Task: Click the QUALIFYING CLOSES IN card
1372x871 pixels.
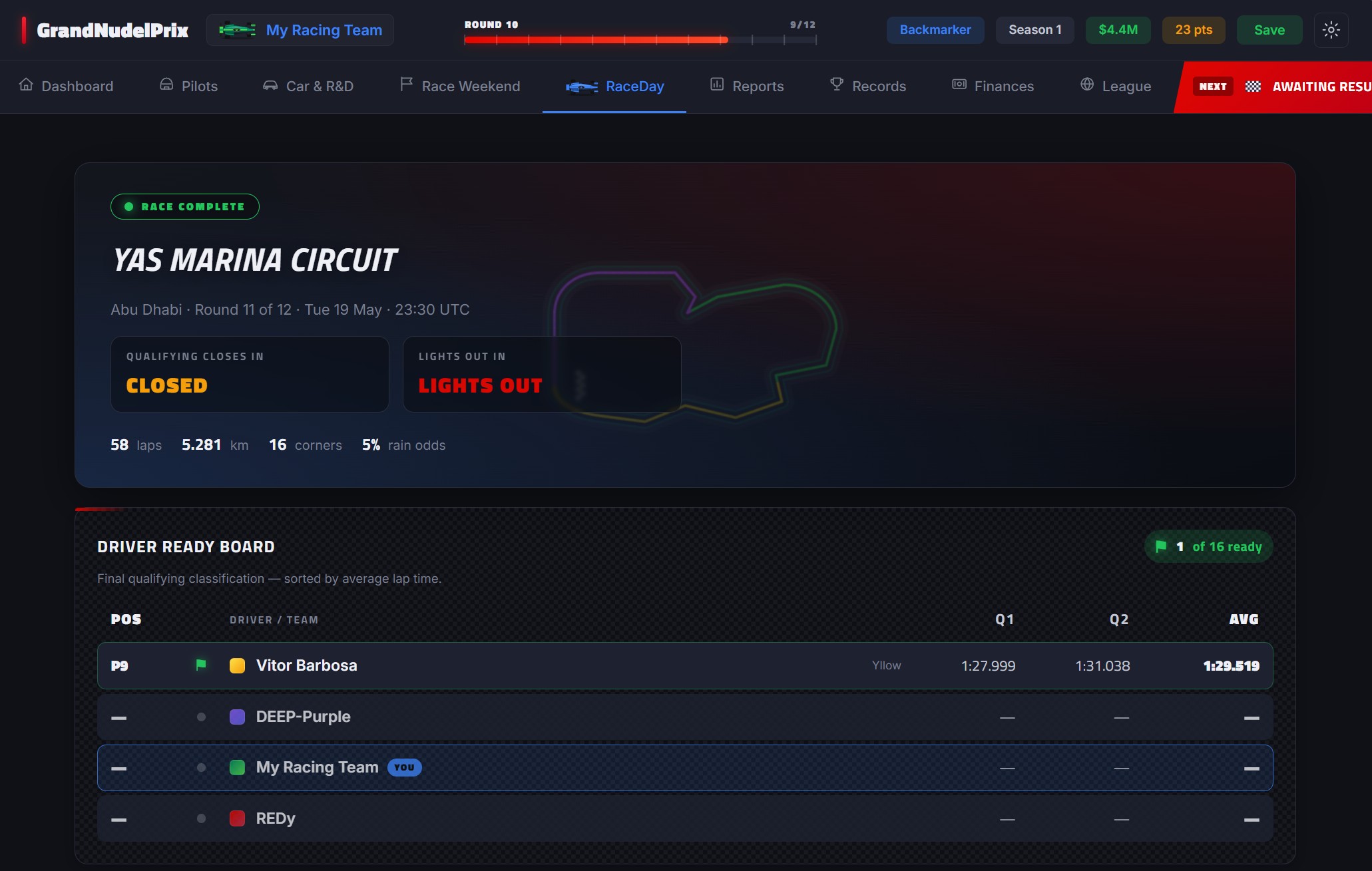Action: [250, 374]
